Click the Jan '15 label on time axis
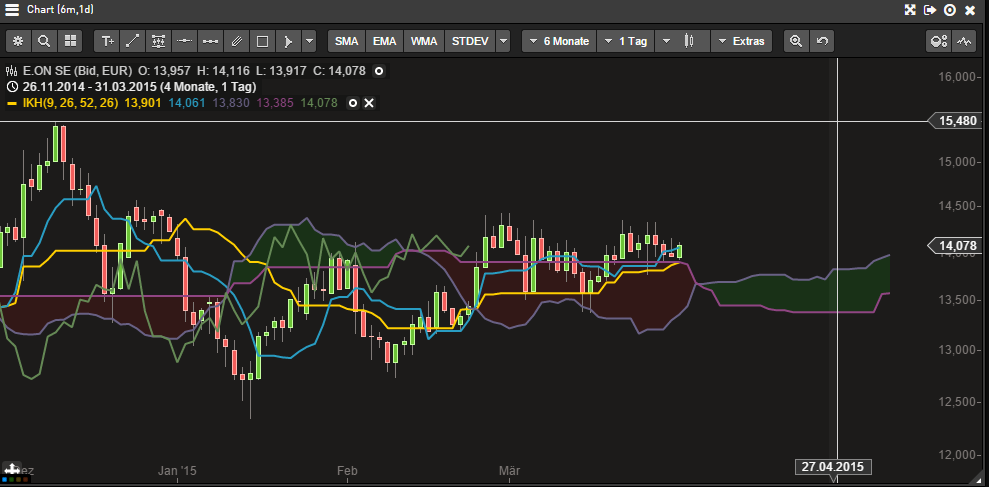989x487 pixels. click(177, 471)
